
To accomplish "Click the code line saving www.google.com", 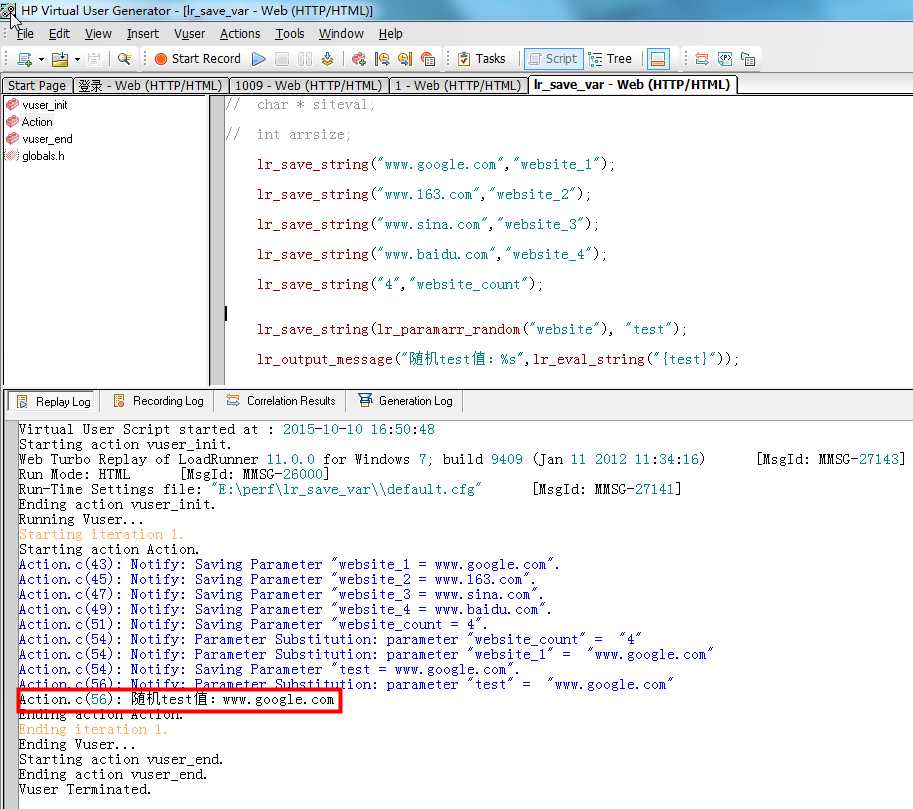I will 436,165.
